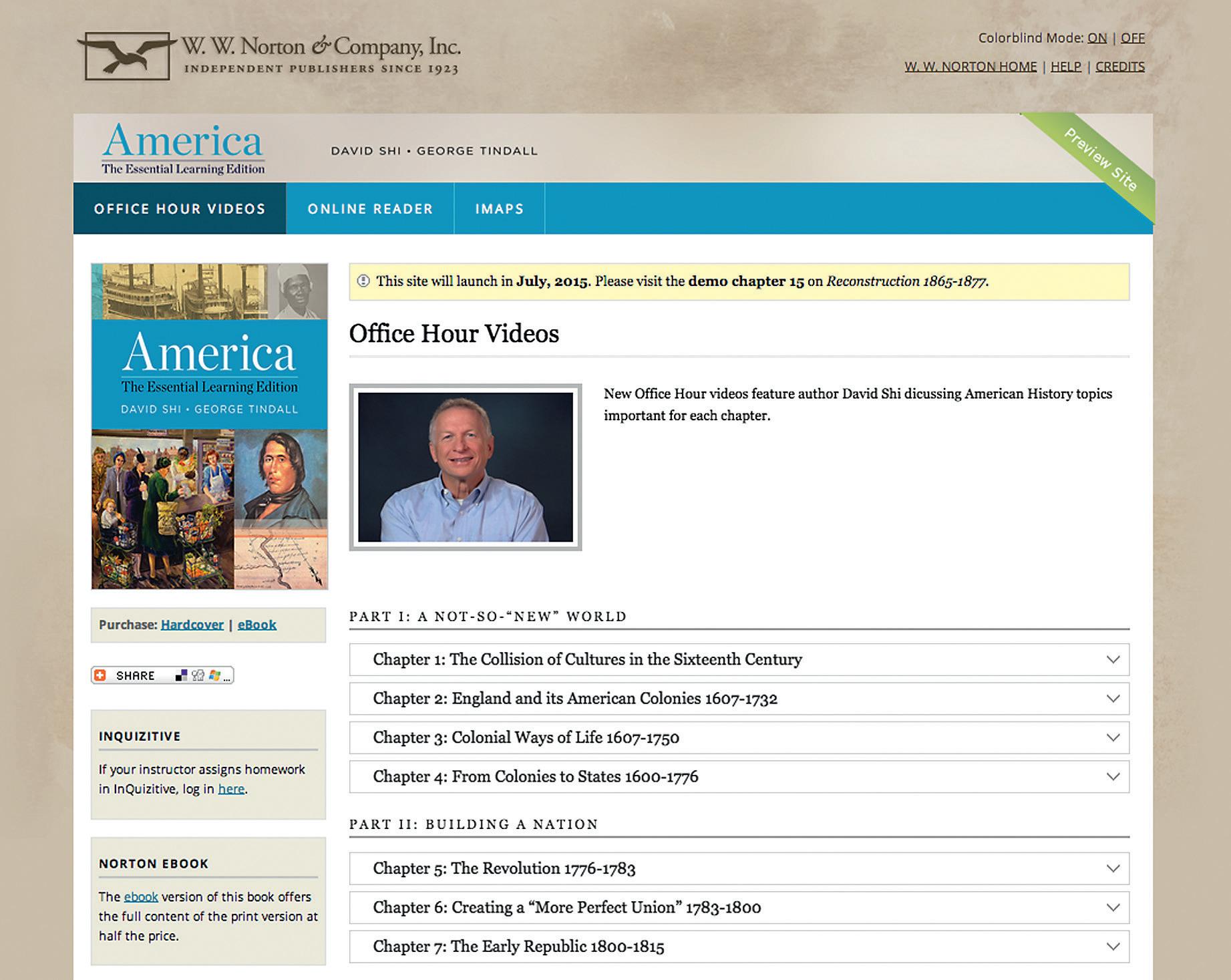Expand Chapter 2: England and its American Colonies
Viewport: 1231px width, 980px height.
[x=739, y=699]
